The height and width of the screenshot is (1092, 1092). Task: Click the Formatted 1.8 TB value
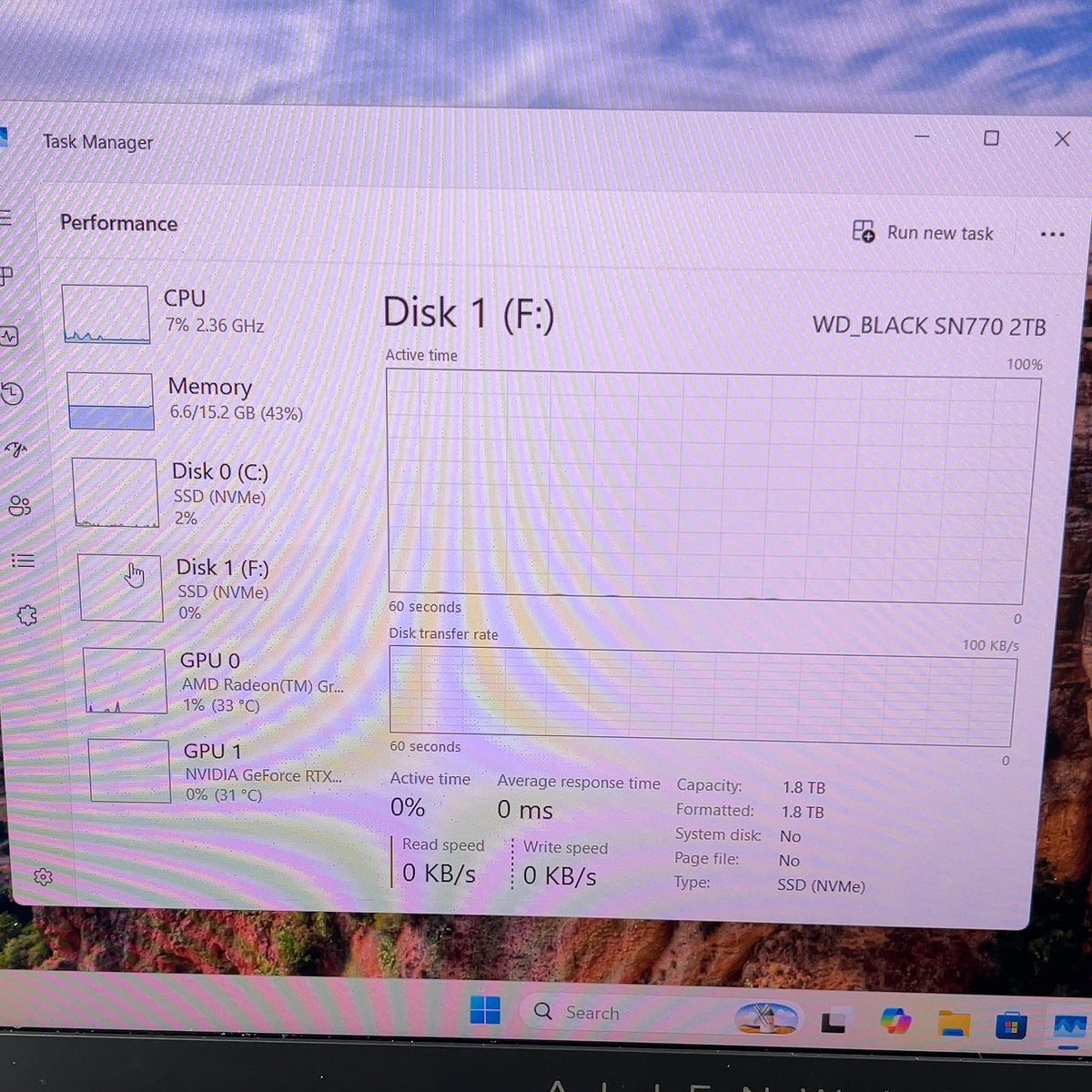click(x=803, y=812)
